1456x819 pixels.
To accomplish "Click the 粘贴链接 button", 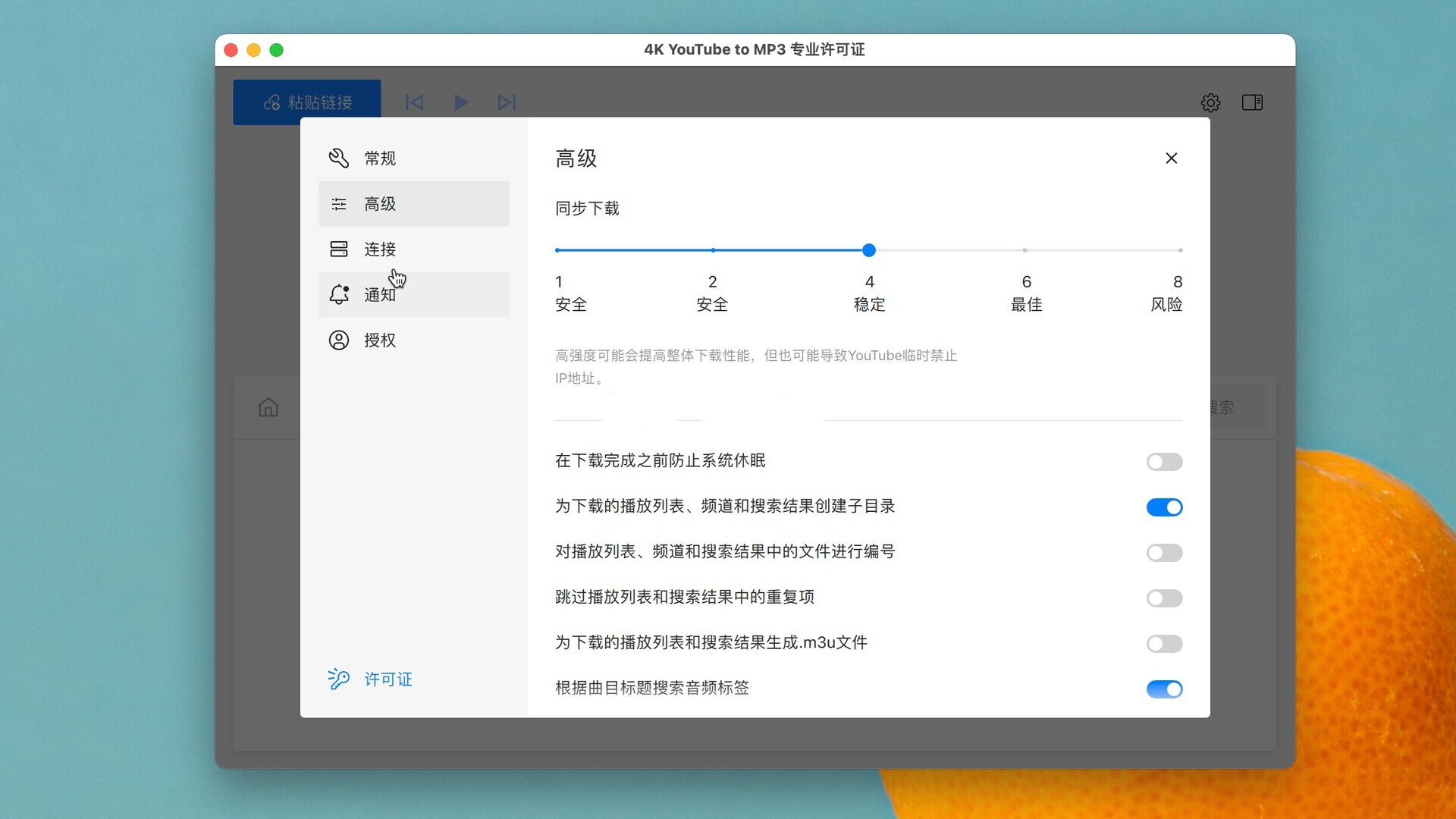I will (x=307, y=102).
